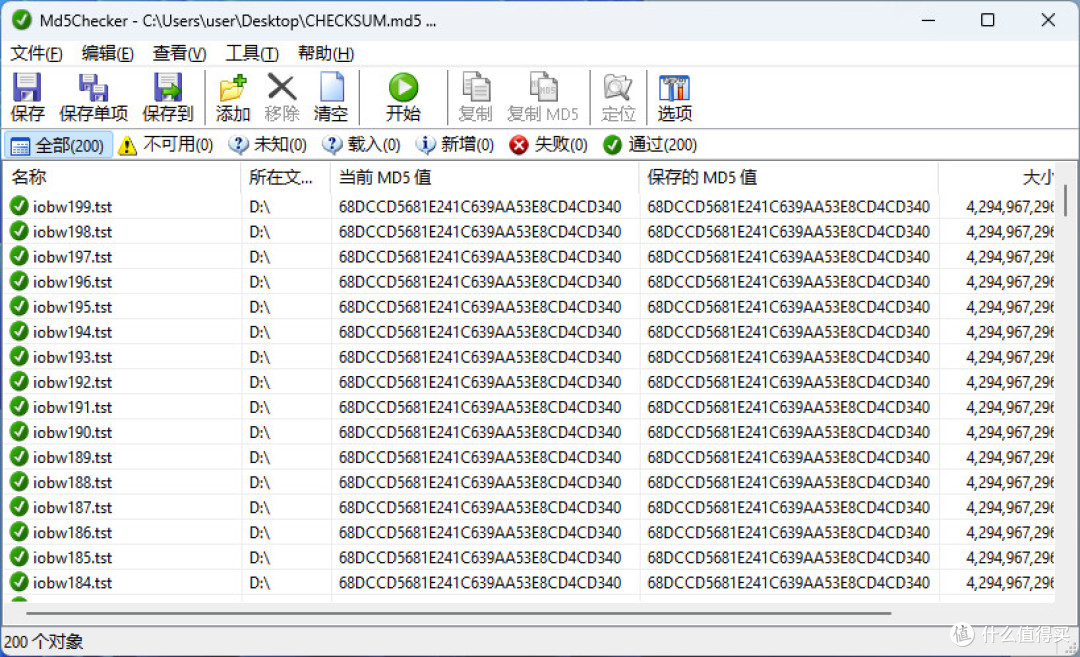Click the D:\ folder cell of iobw191.tst
The width and height of the screenshot is (1080, 657).
click(260, 407)
